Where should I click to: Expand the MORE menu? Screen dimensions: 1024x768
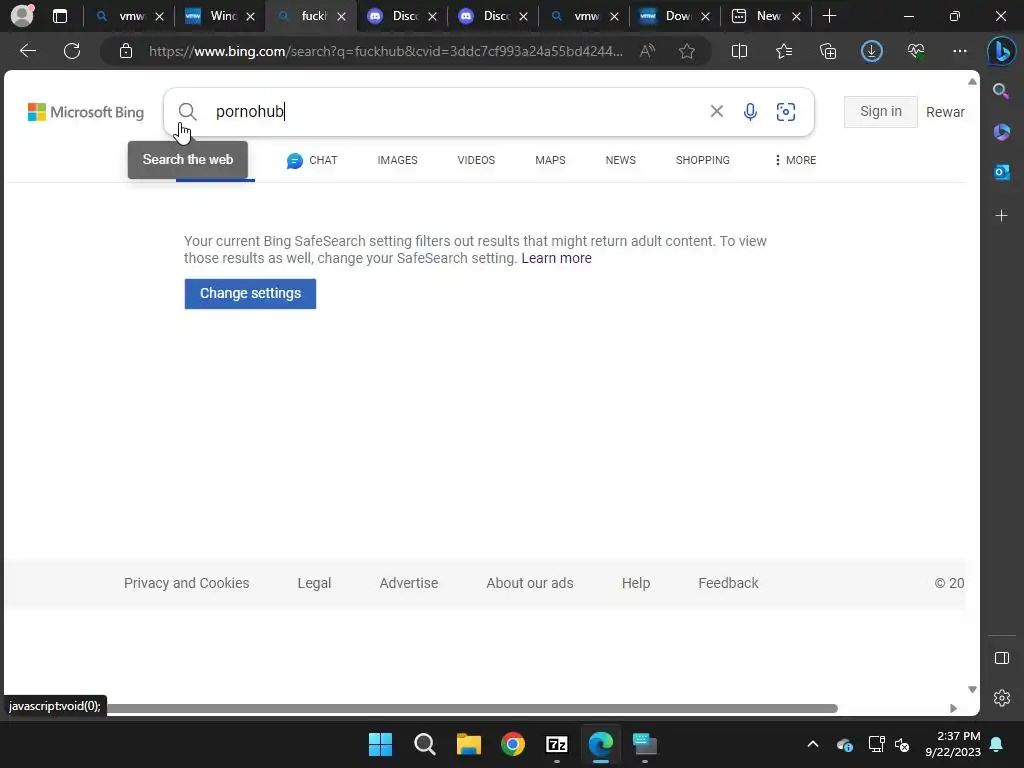click(795, 160)
